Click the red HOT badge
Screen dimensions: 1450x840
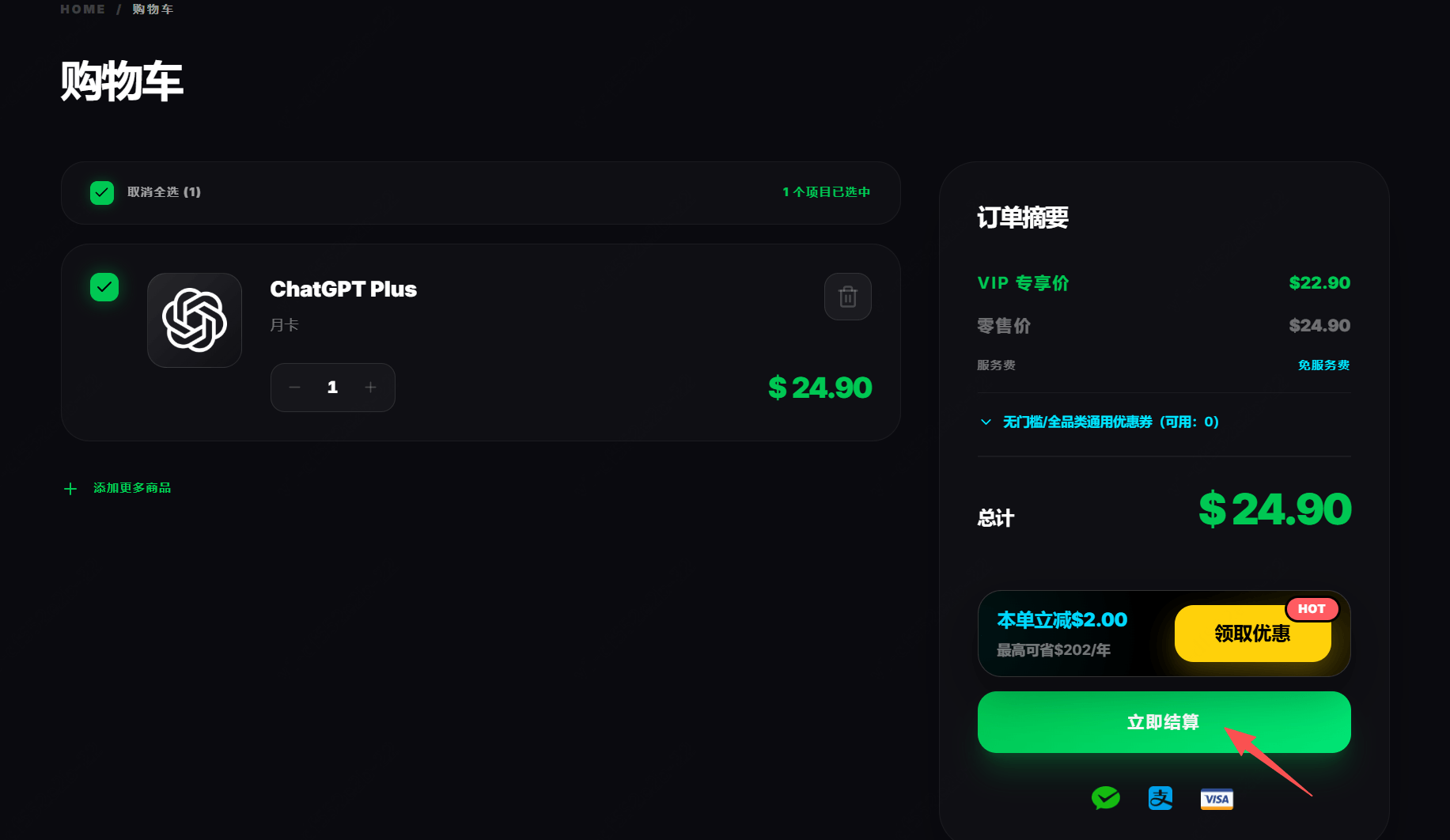(x=1311, y=609)
